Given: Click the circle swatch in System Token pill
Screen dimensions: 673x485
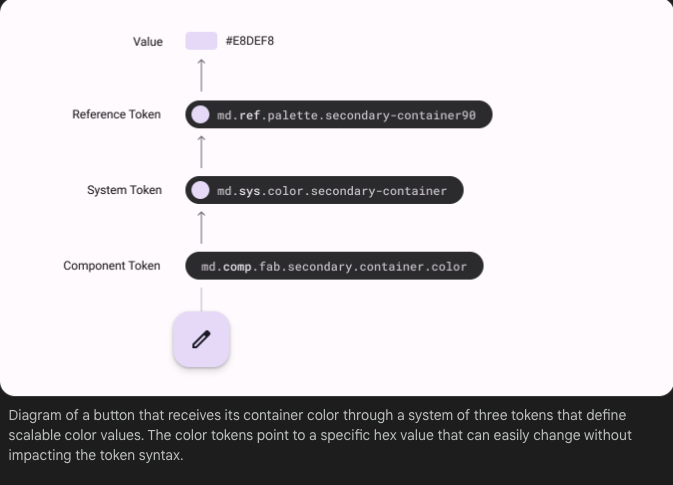Looking at the screenshot, I should (x=200, y=190).
